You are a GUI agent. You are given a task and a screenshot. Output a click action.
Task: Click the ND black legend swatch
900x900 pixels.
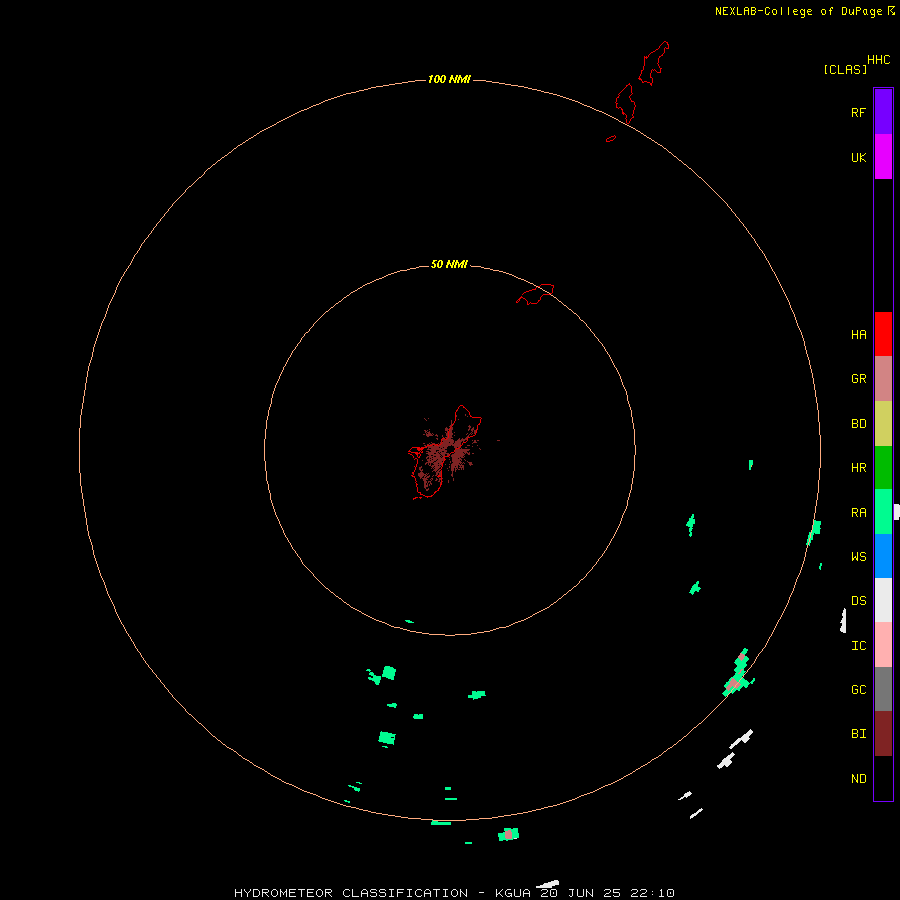(883, 778)
